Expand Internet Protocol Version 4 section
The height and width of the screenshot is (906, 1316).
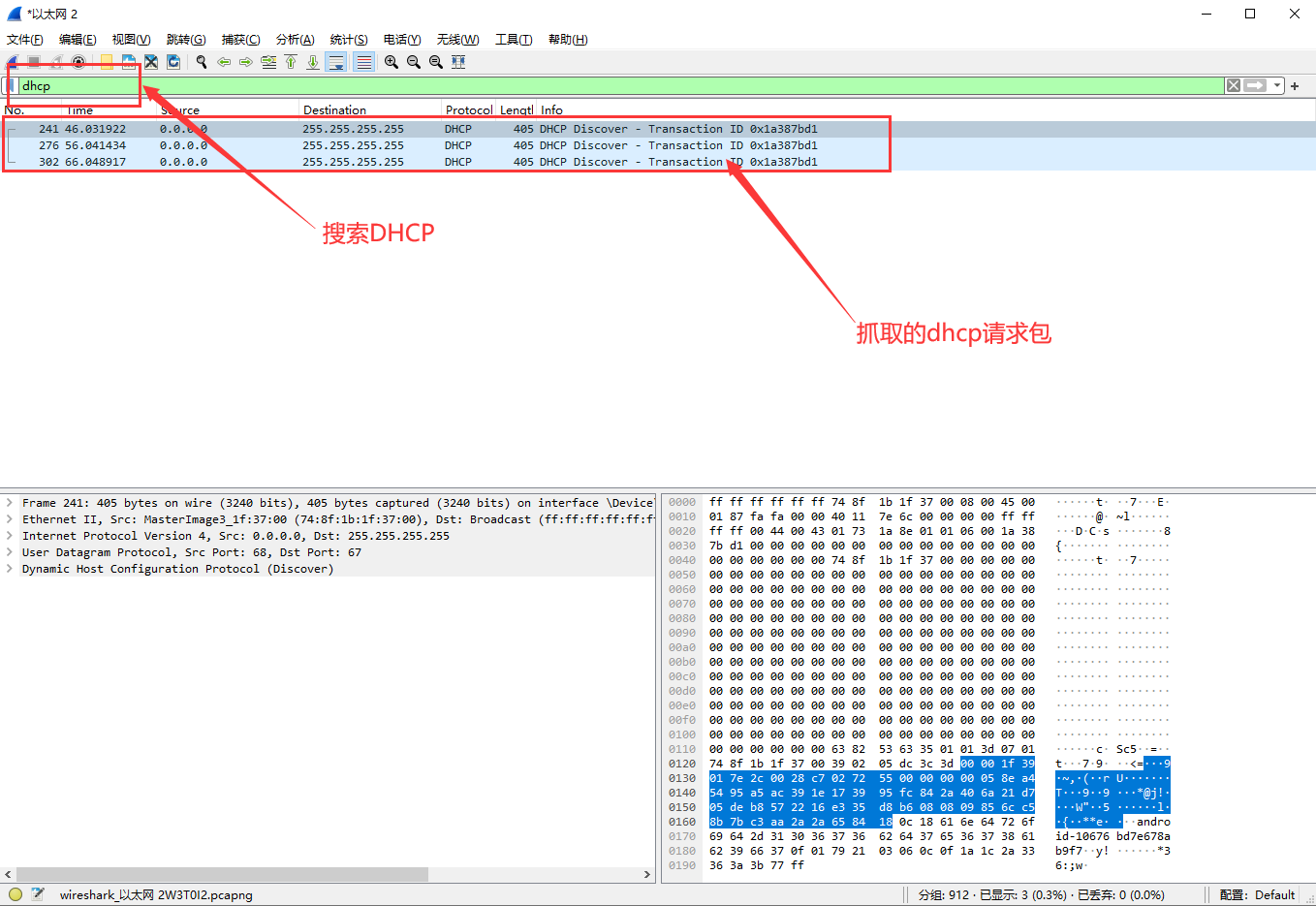(x=10, y=536)
